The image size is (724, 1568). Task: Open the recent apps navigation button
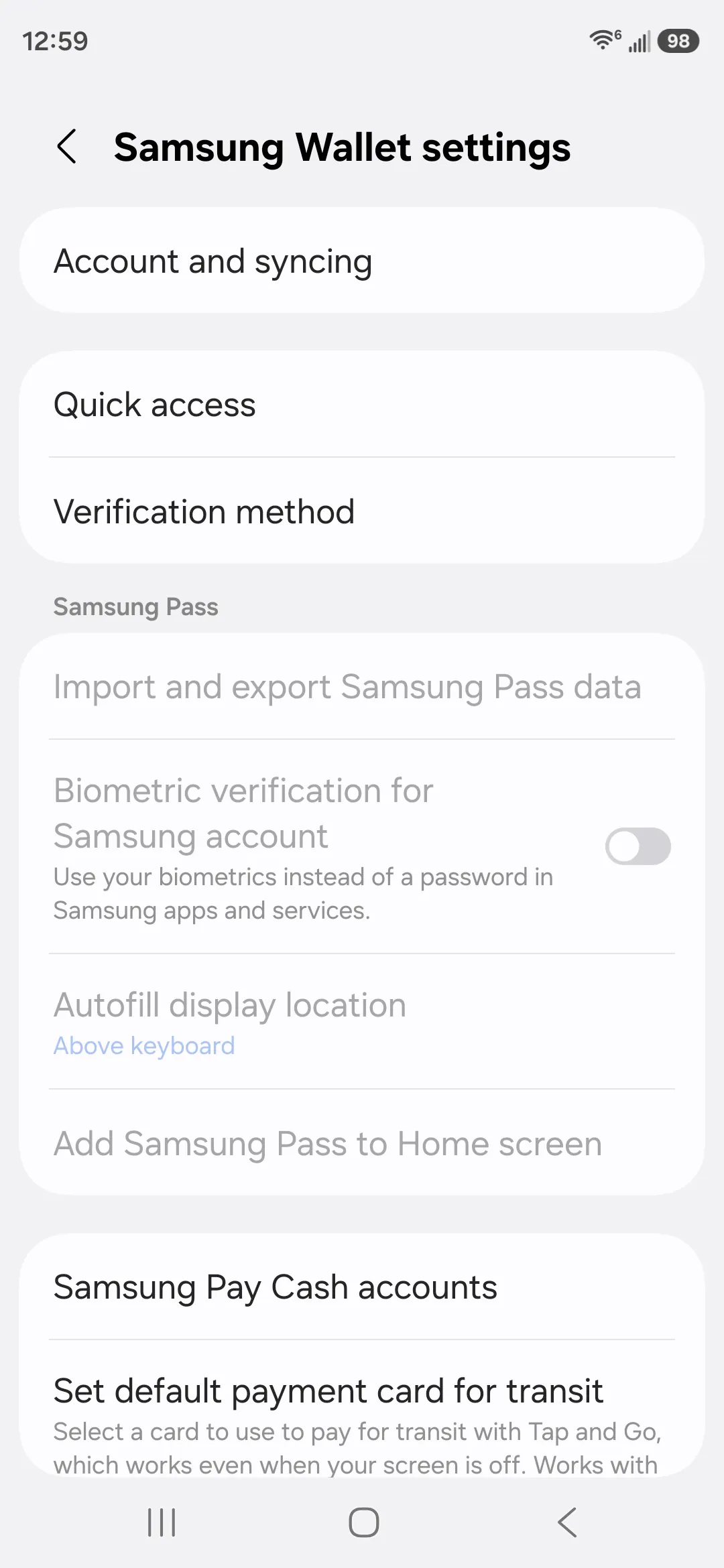click(162, 1522)
